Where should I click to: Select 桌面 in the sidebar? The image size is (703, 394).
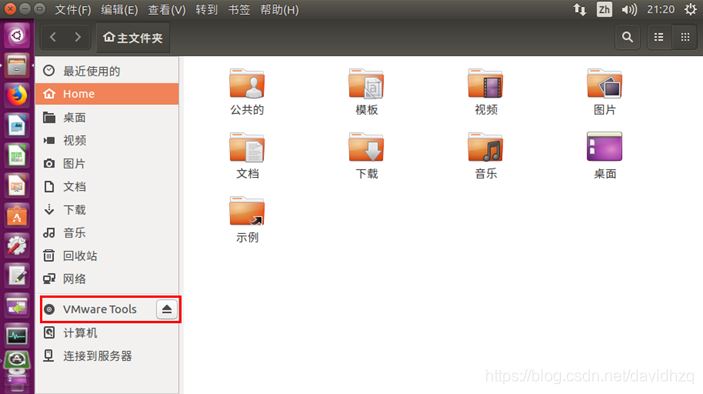pyautogui.click(x=107, y=117)
